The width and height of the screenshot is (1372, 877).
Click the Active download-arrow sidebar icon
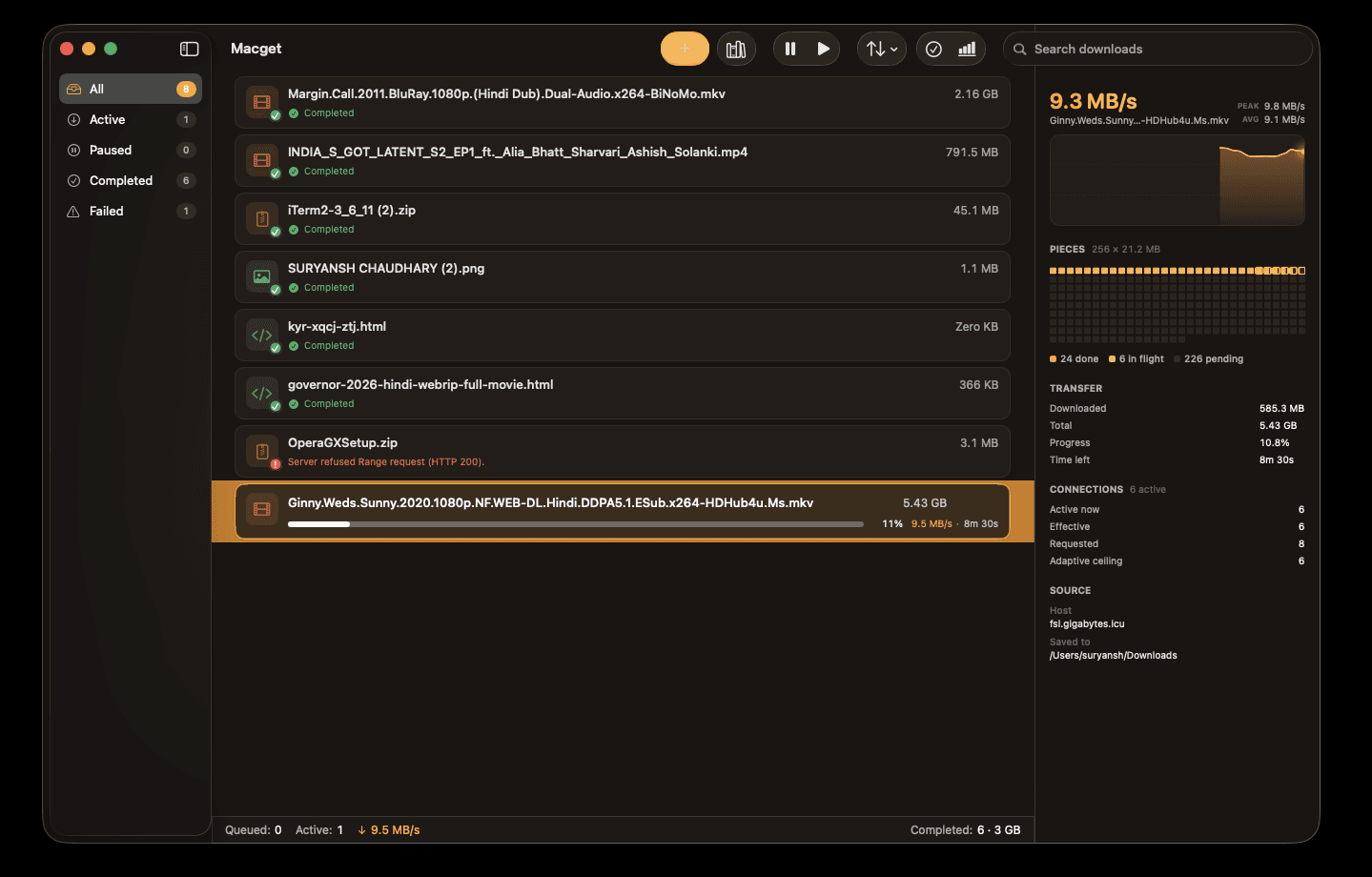click(x=73, y=119)
